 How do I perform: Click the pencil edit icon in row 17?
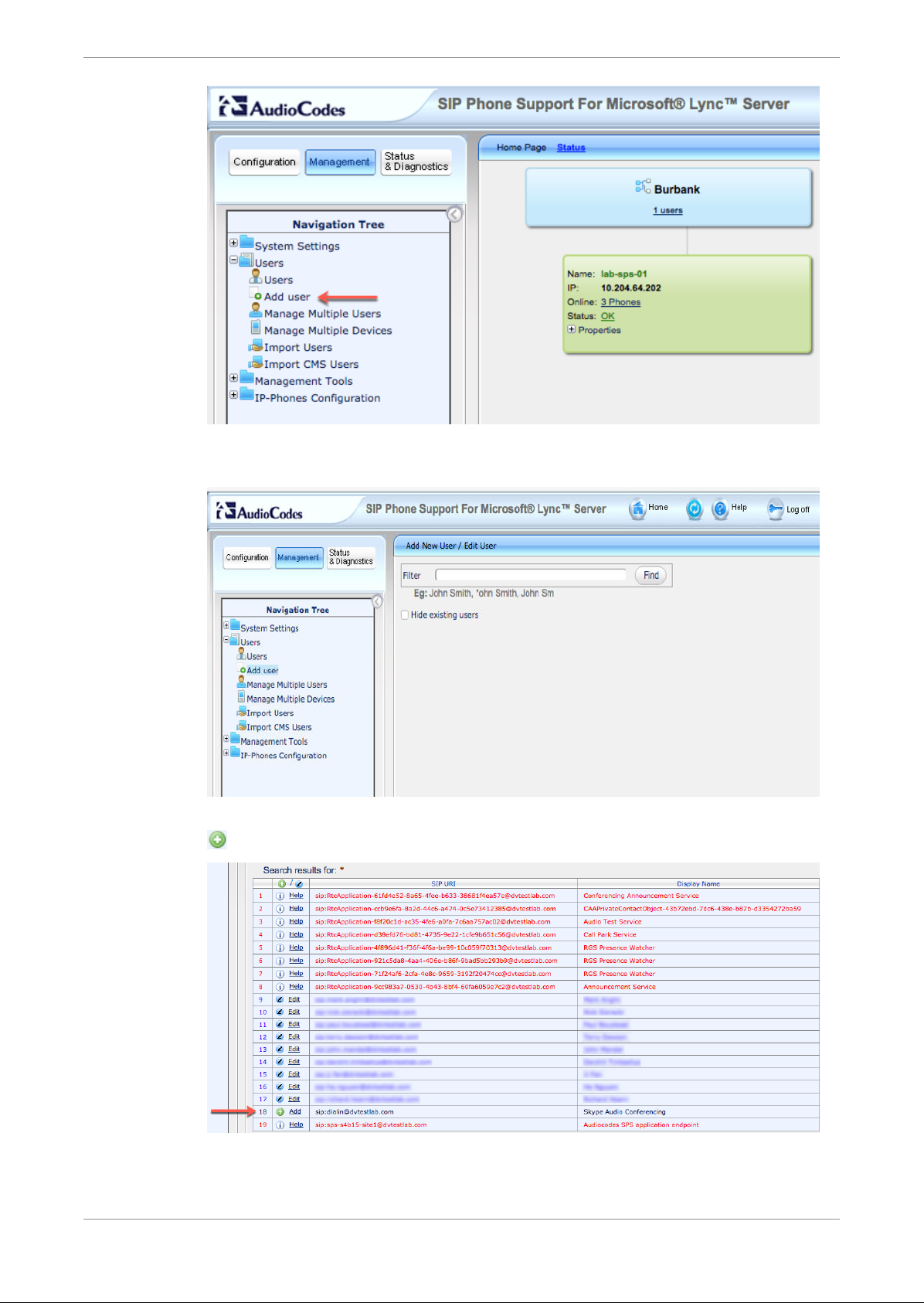(280, 1099)
